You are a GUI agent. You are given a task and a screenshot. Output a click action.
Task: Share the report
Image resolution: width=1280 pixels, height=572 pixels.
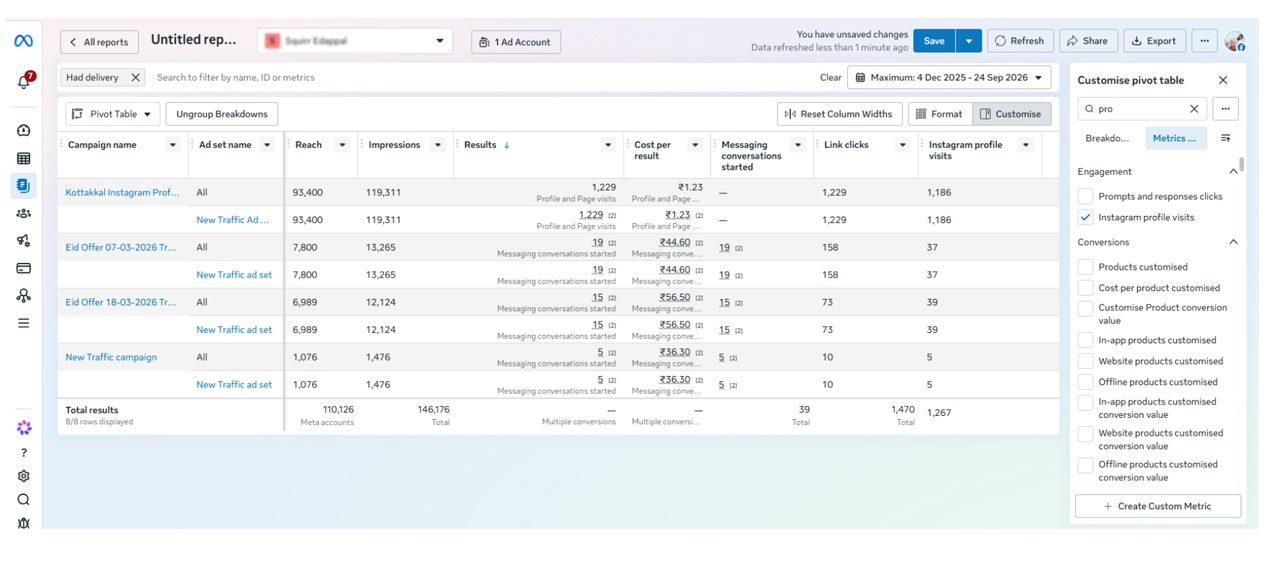pos(1088,41)
